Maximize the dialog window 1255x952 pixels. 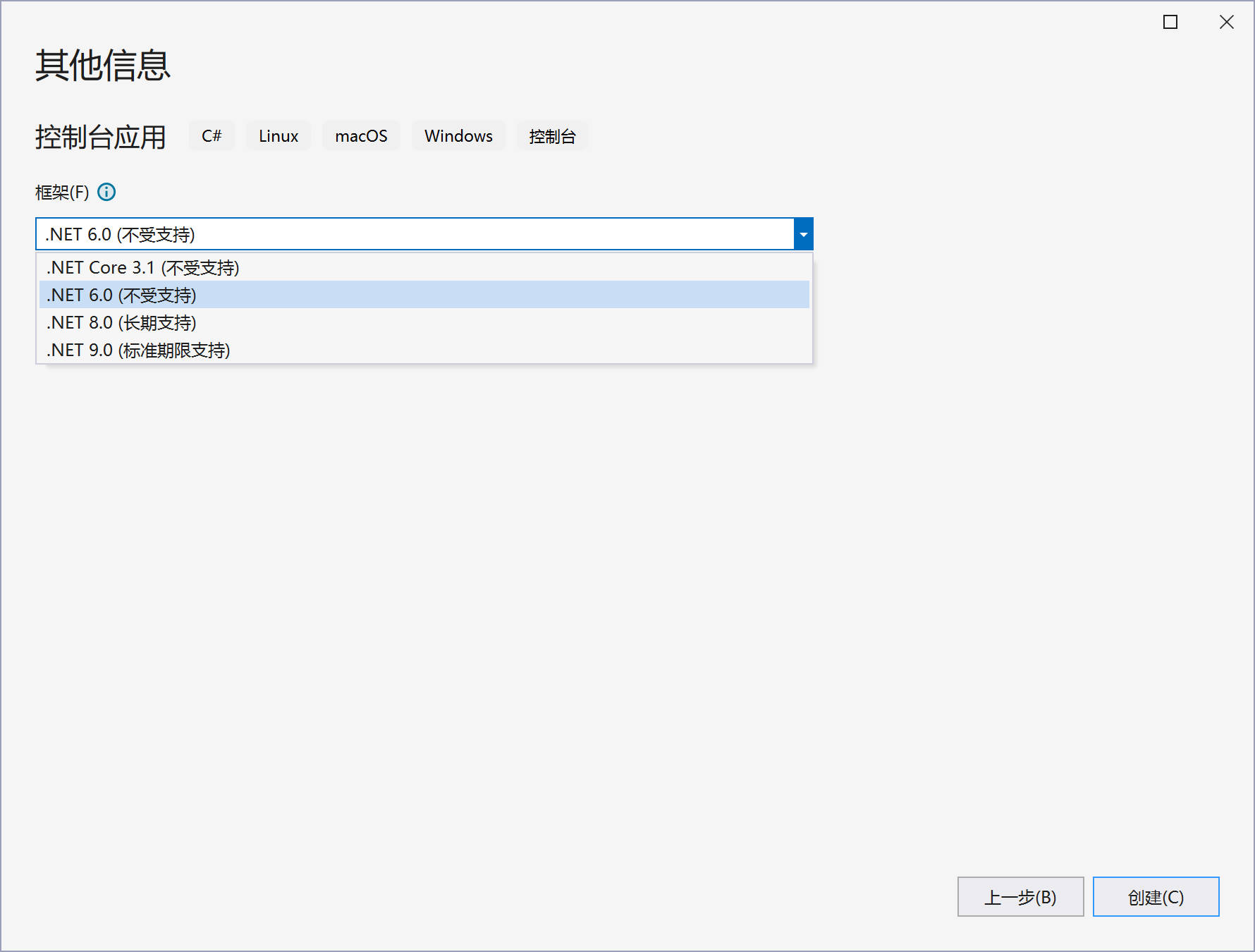1170,23
